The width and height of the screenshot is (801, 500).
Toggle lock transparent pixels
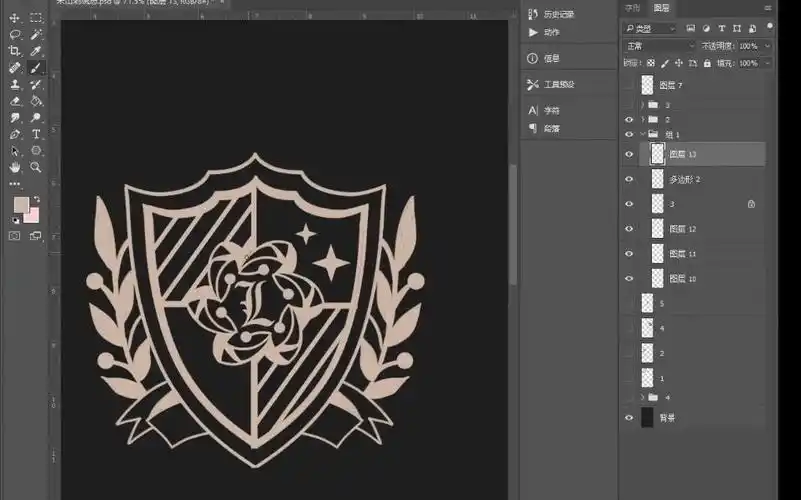point(650,63)
